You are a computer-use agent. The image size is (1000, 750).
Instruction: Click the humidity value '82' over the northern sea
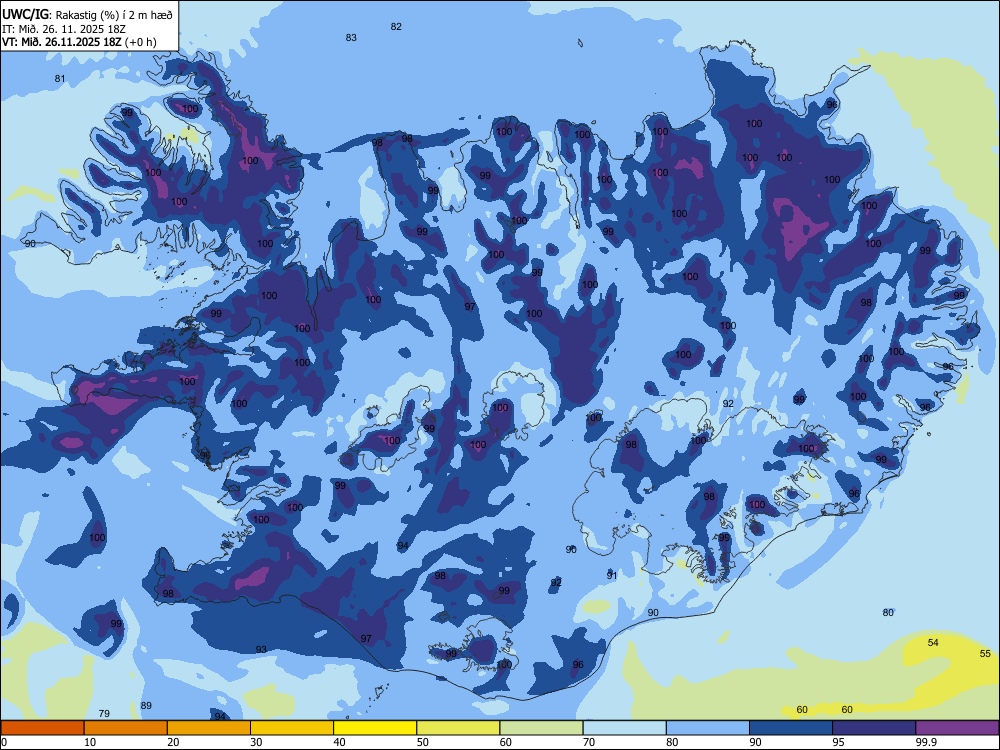point(396,27)
